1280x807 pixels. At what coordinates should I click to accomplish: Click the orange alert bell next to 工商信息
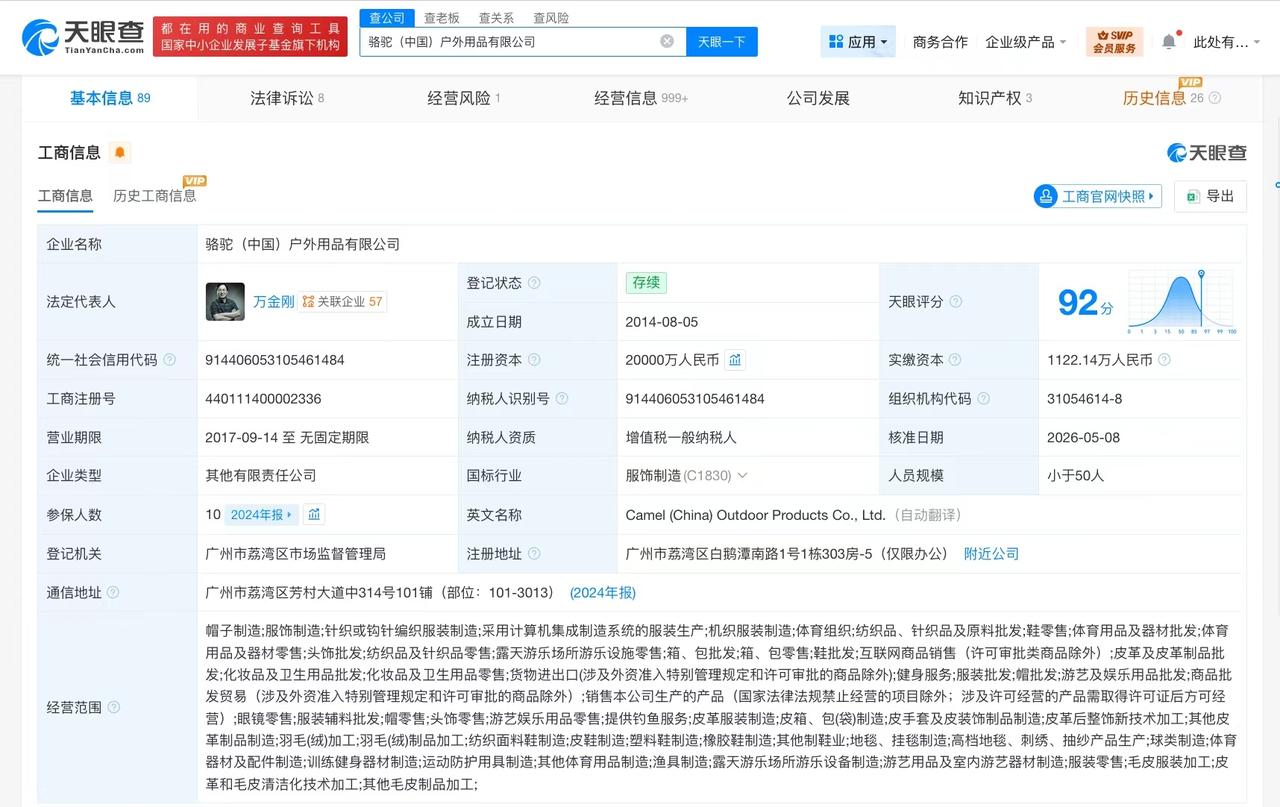tap(120, 152)
